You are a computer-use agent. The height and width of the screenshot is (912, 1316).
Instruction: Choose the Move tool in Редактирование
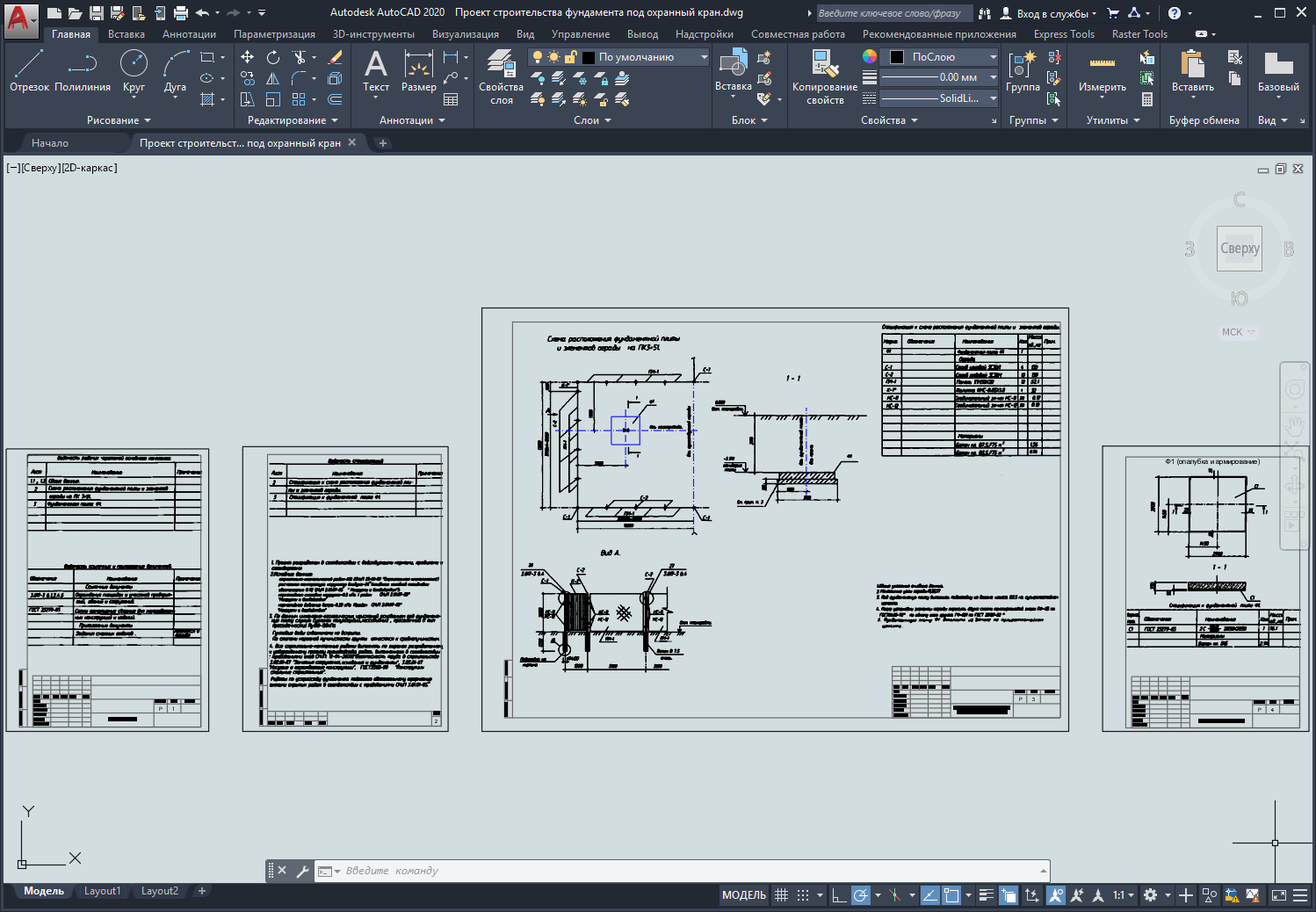click(248, 57)
